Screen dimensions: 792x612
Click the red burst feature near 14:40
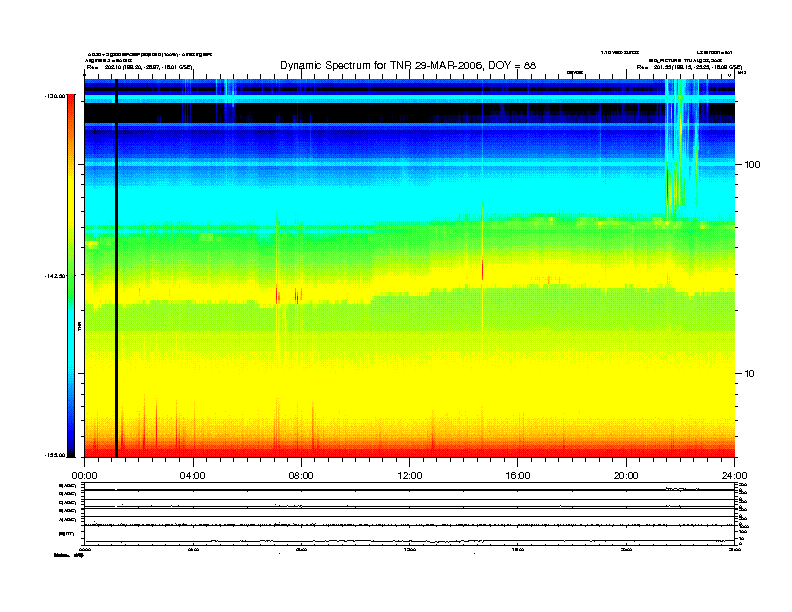coord(482,269)
